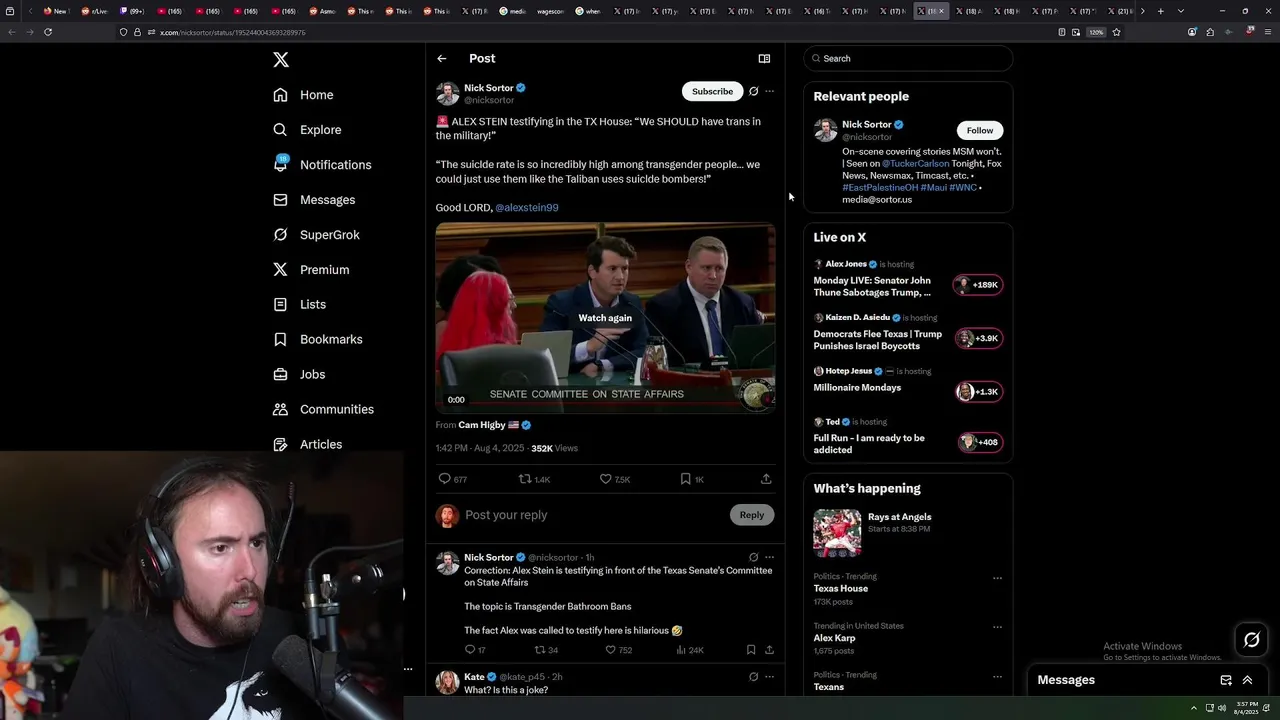Click the Lists icon in sidebar
1280x720 pixels.
[280, 304]
